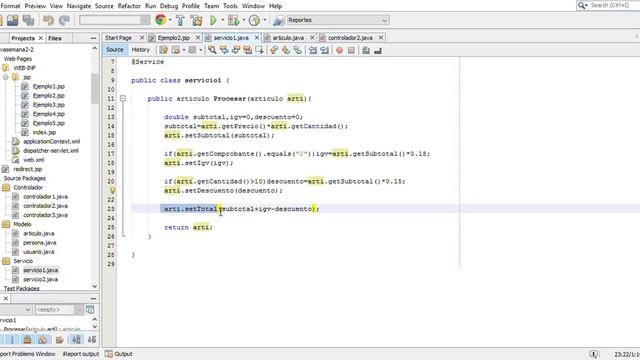640x360 pixels.
Task: Click the Chrome browser icon in toolbar
Action: click(160, 20)
